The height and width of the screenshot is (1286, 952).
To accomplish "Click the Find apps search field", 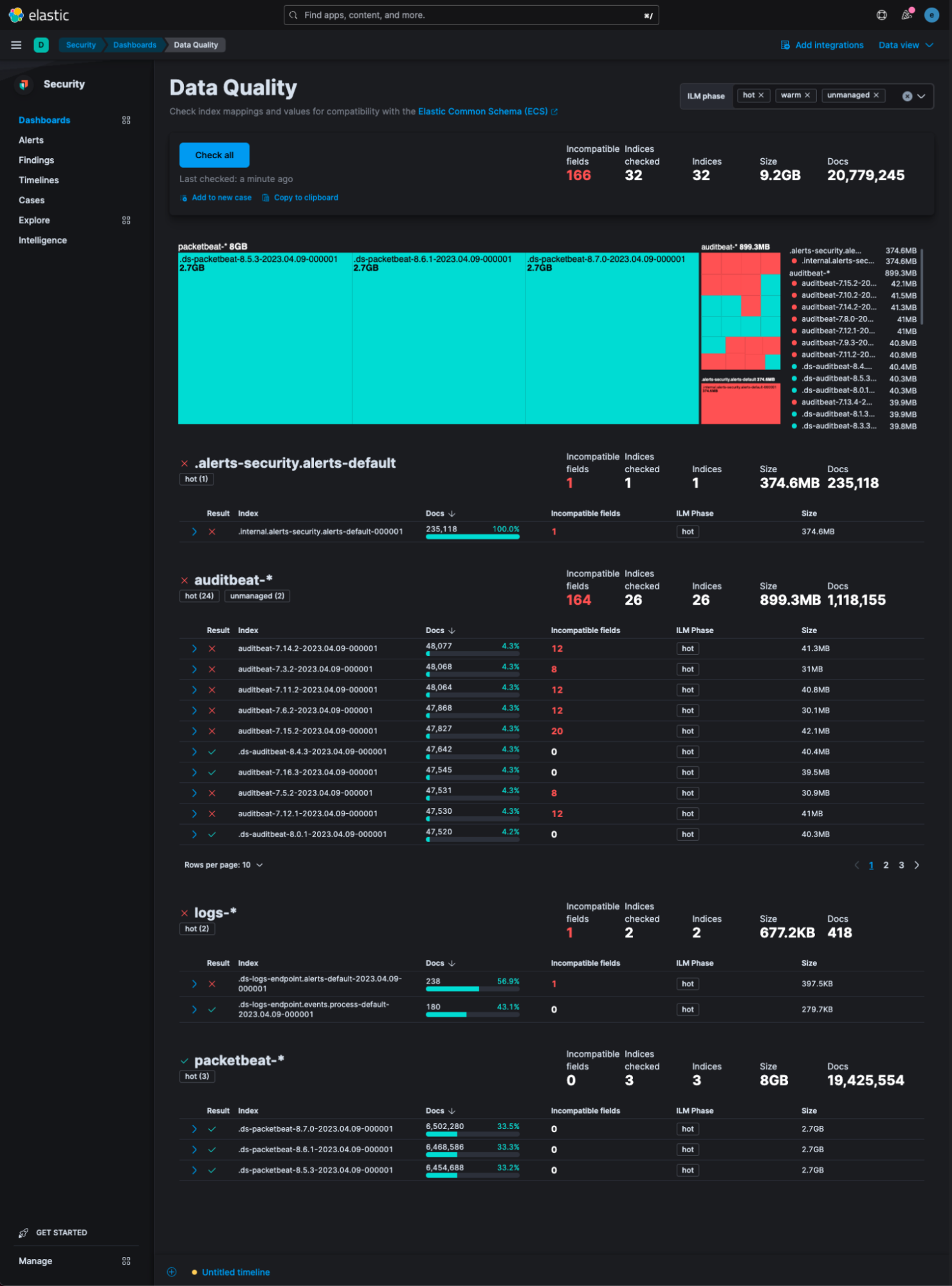I will [x=471, y=15].
